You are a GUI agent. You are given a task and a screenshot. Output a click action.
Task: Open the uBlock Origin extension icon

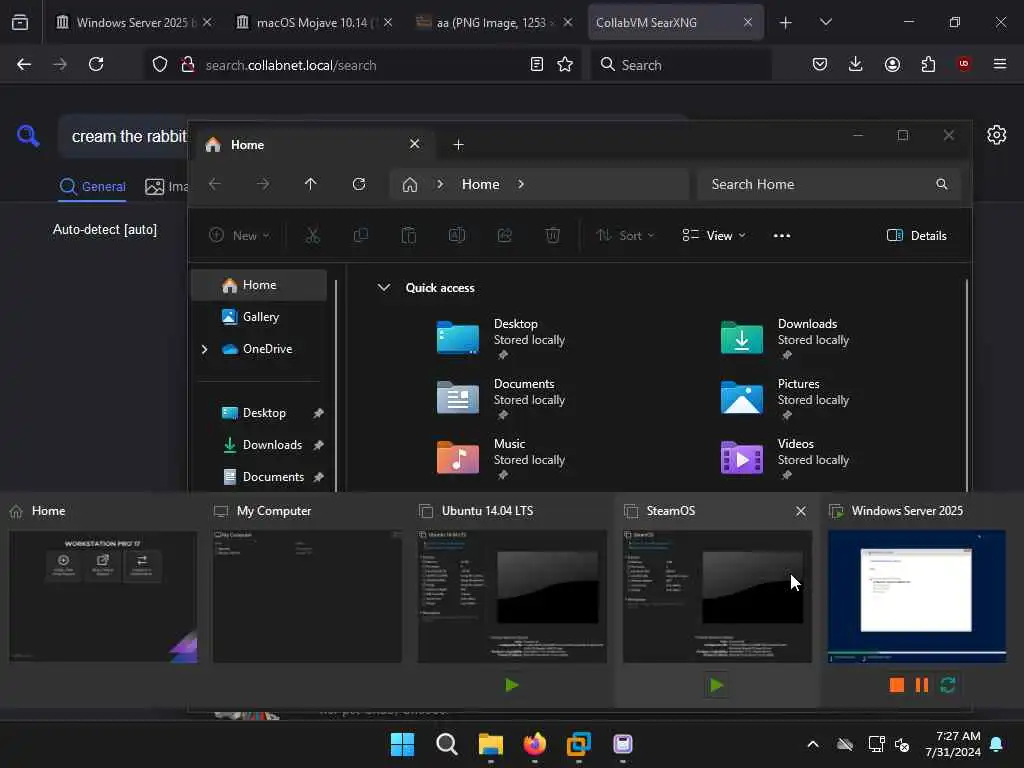(x=963, y=64)
